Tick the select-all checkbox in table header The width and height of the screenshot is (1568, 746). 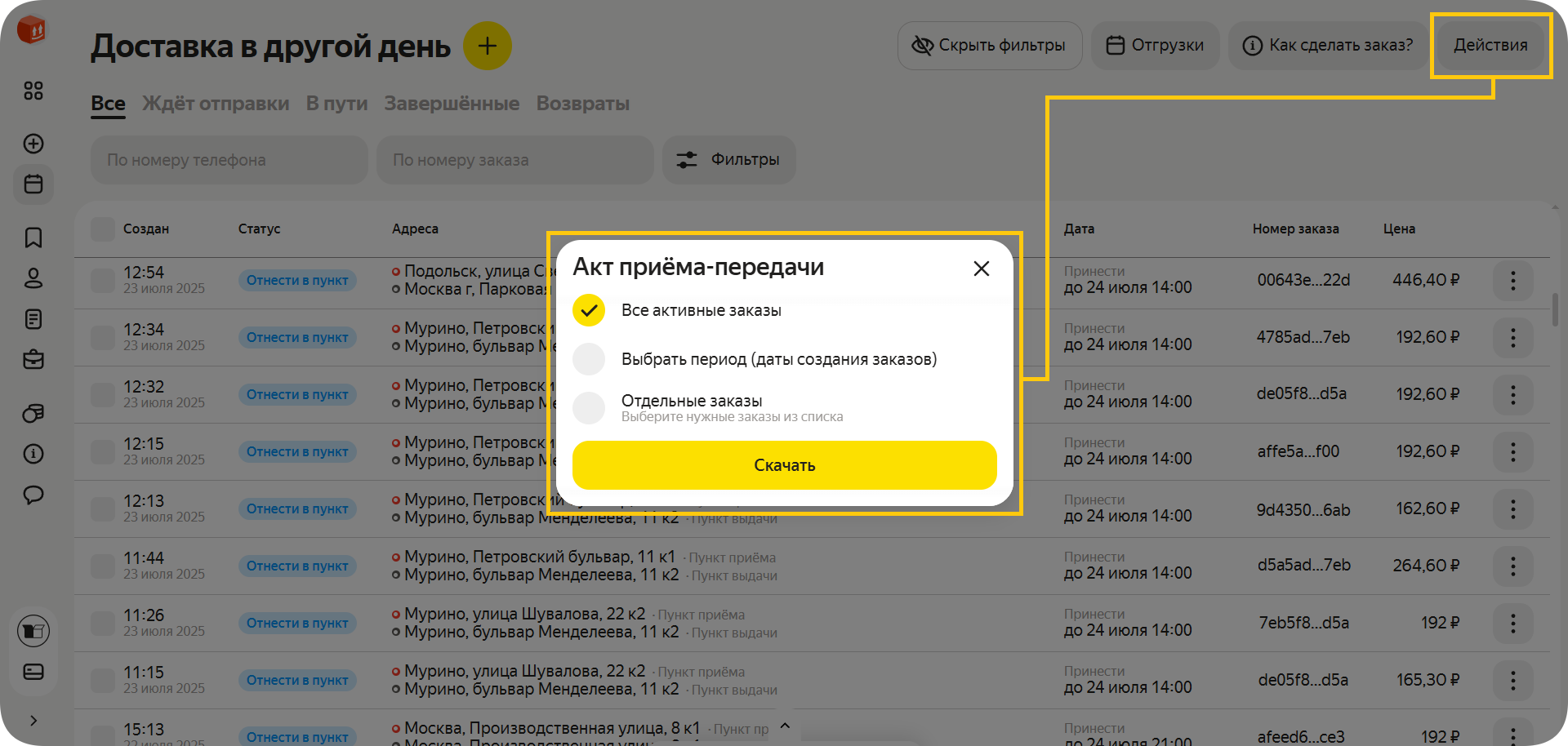pyautogui.click(x=103, y=229)
